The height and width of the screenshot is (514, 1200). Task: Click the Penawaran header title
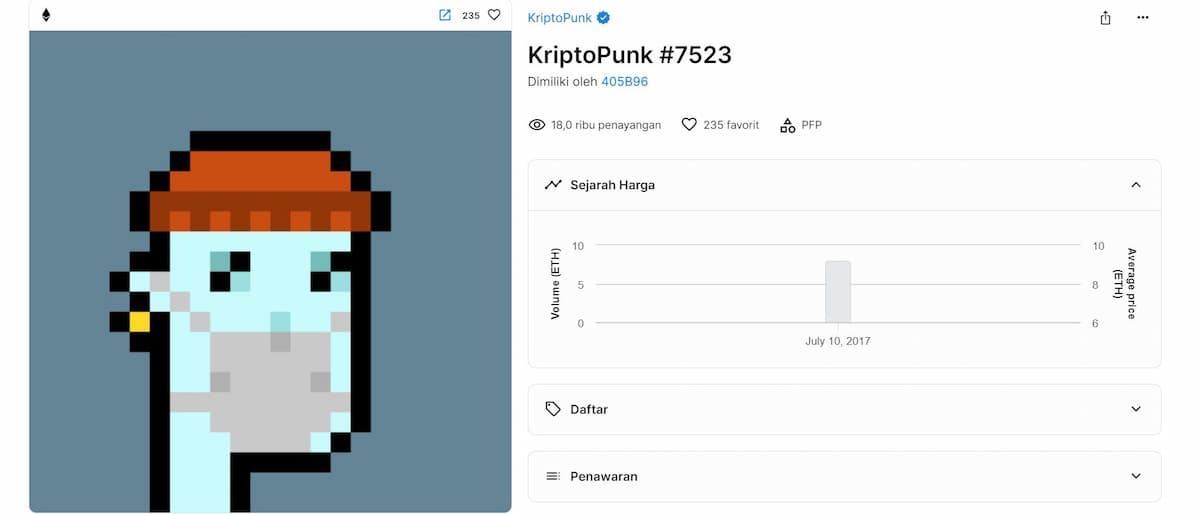[x=604, y=476]
